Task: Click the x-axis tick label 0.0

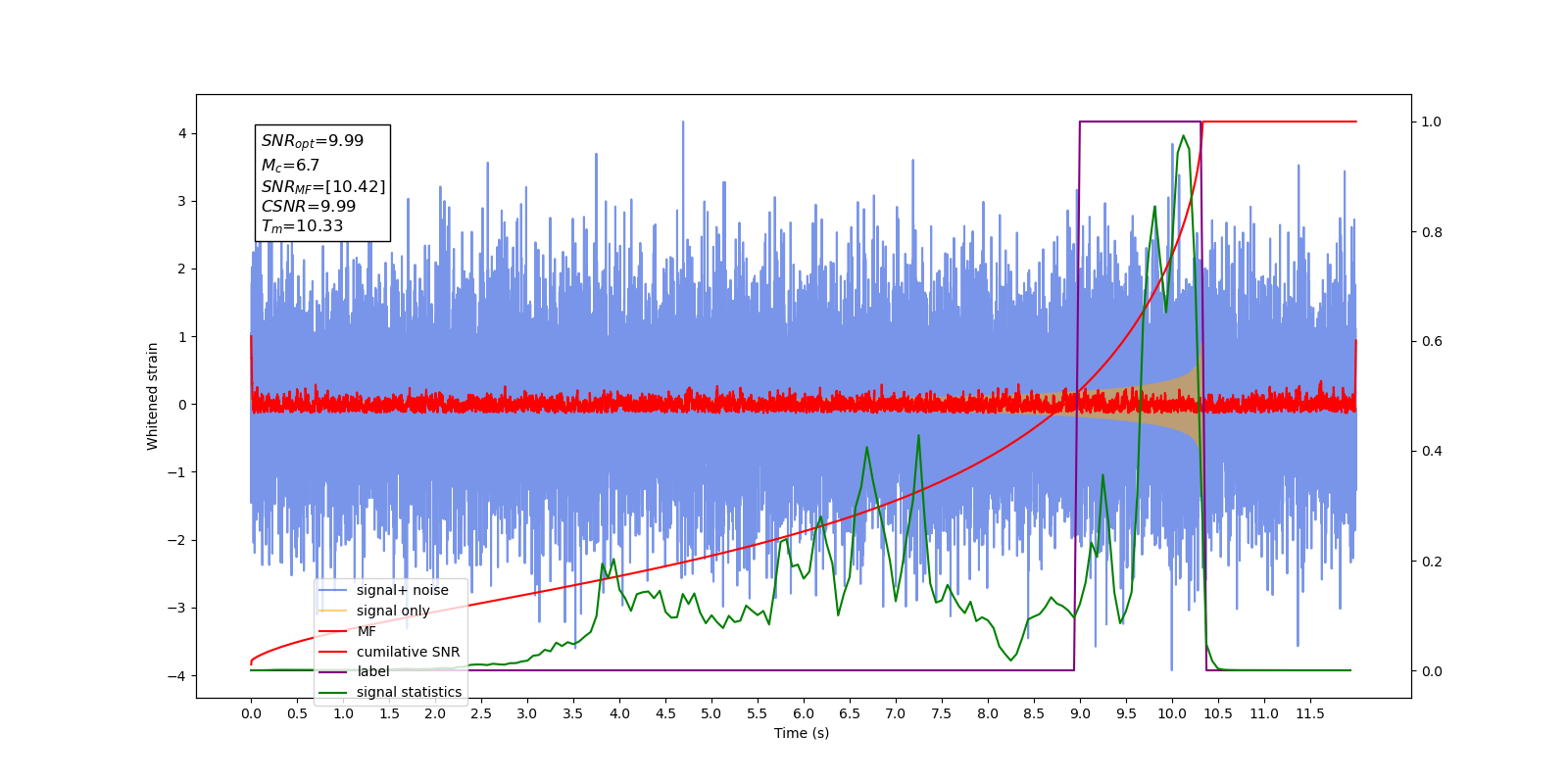Action: (251, 713)
